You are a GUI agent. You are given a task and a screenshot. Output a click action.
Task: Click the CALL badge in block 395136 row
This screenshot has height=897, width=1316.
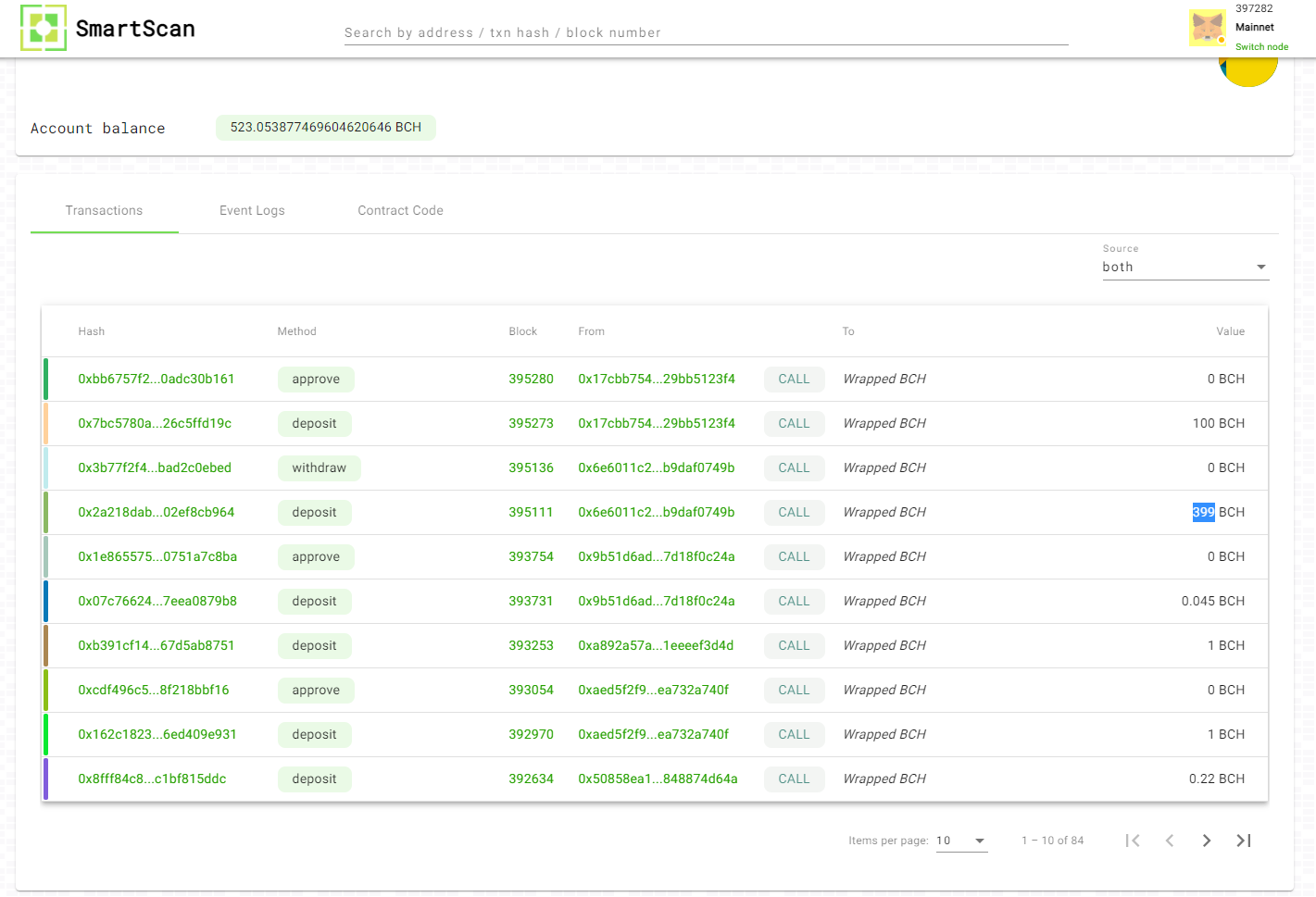point(795,468)
